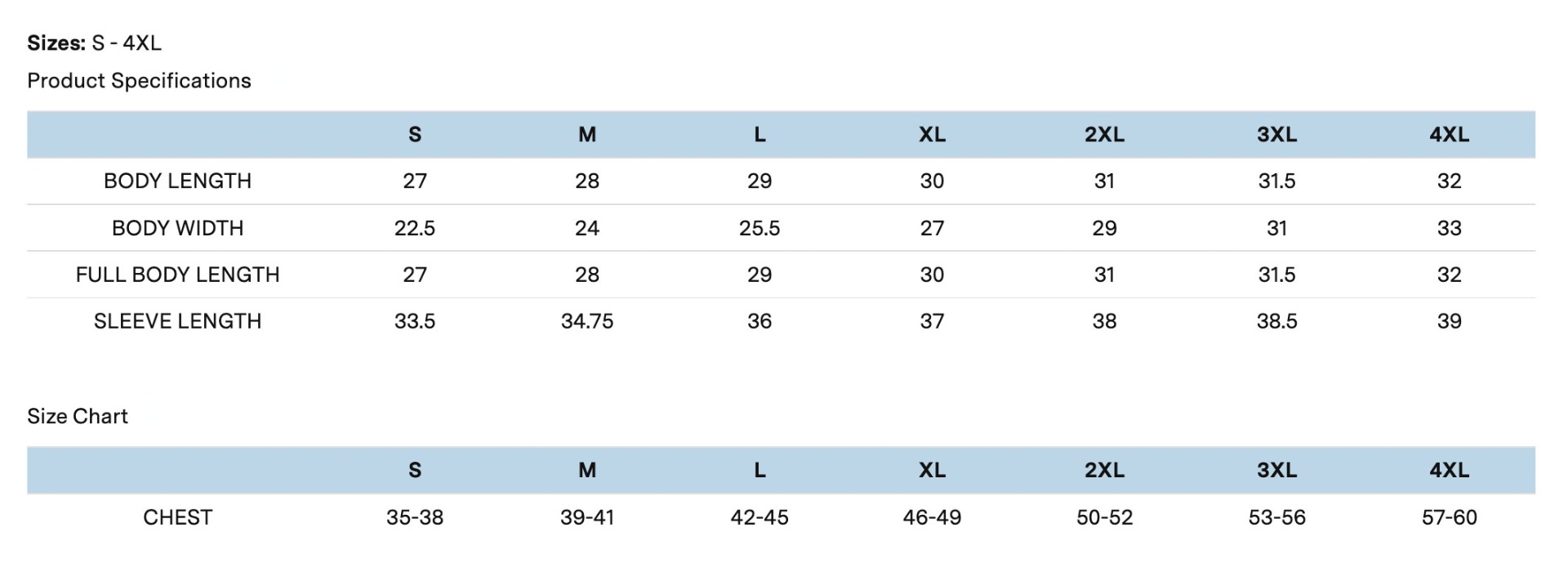Click the SLEEVE LENGTH row label
This screenshot has height=568, width=1568.
coord(177,321)
